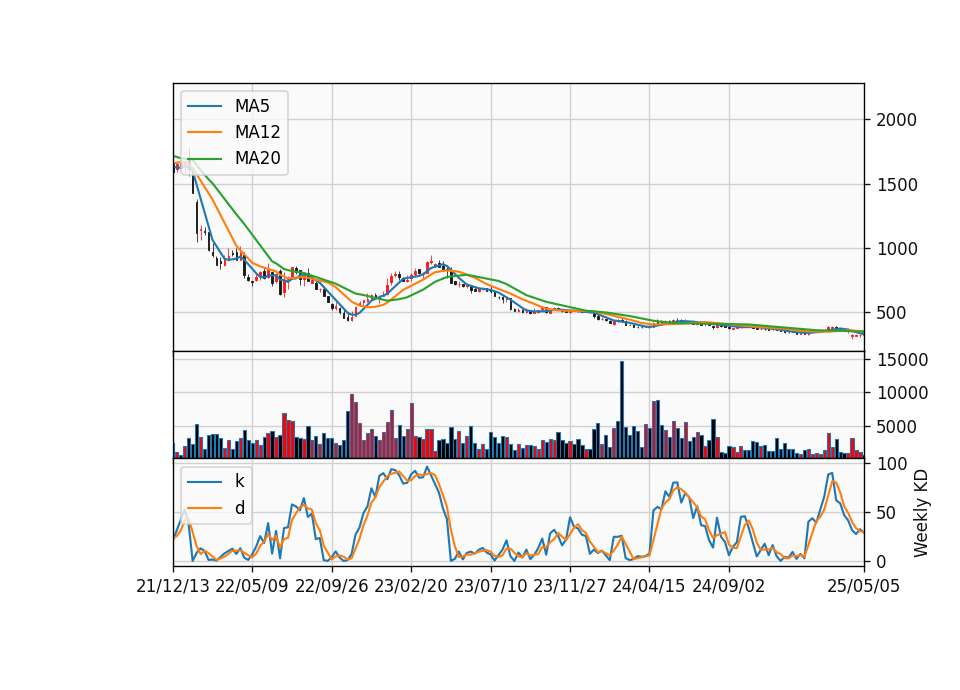Click the 24/09/02 date label
This screenshot has width=960, height=690.
point(729,586)
